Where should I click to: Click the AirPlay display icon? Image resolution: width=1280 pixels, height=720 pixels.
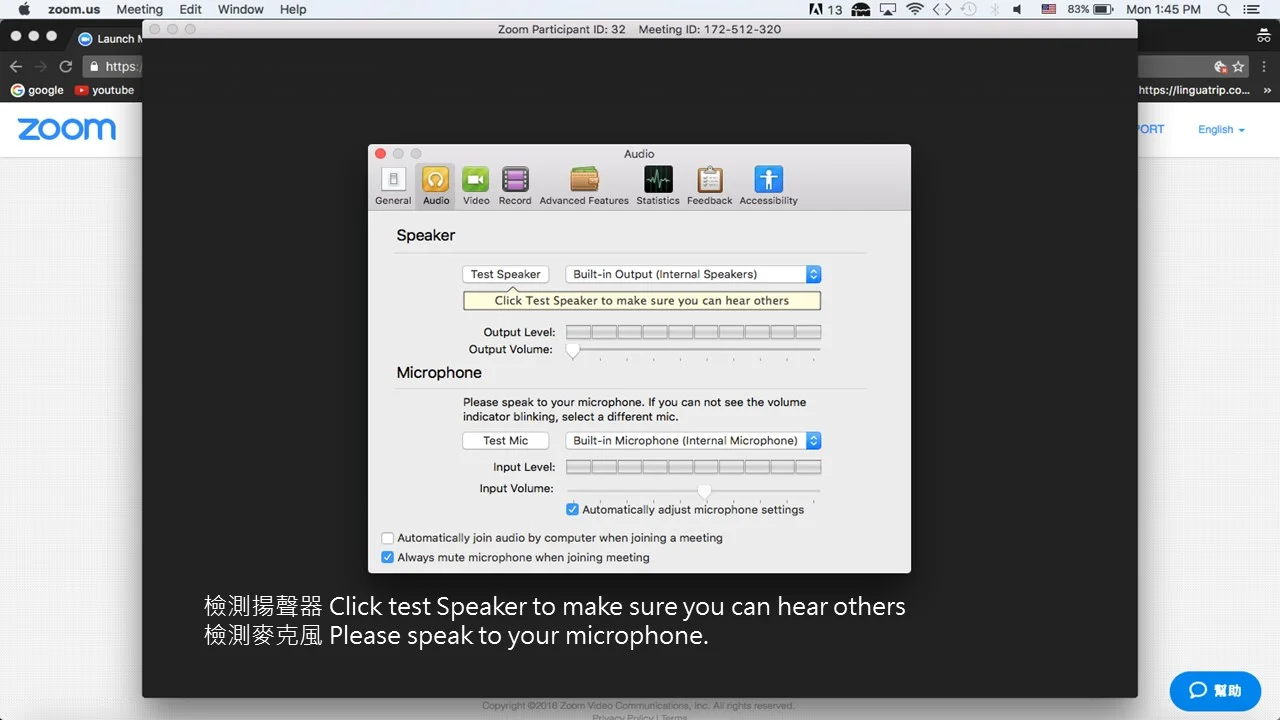(x=888, y=9)
